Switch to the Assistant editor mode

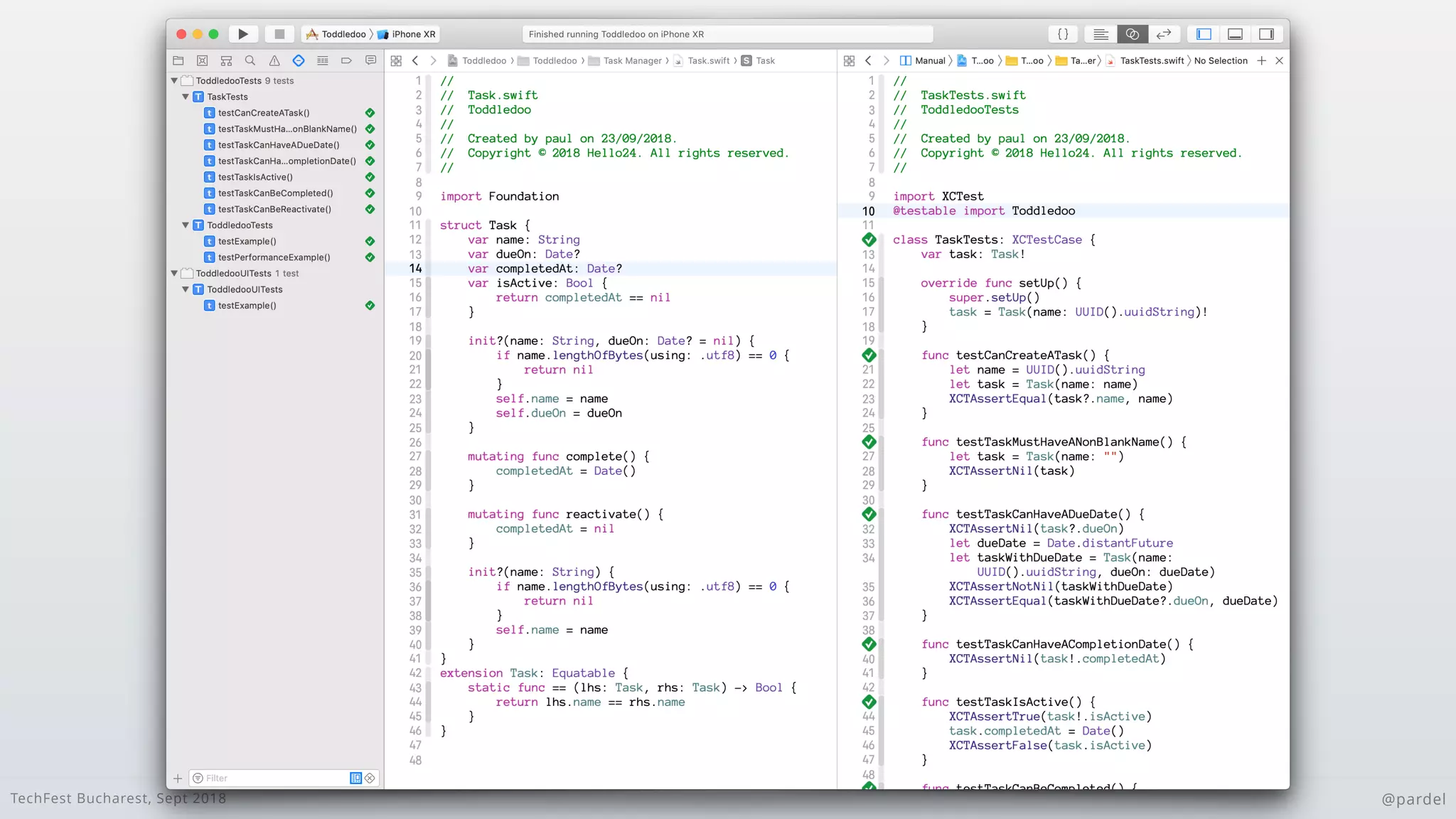click(1132, 34)
